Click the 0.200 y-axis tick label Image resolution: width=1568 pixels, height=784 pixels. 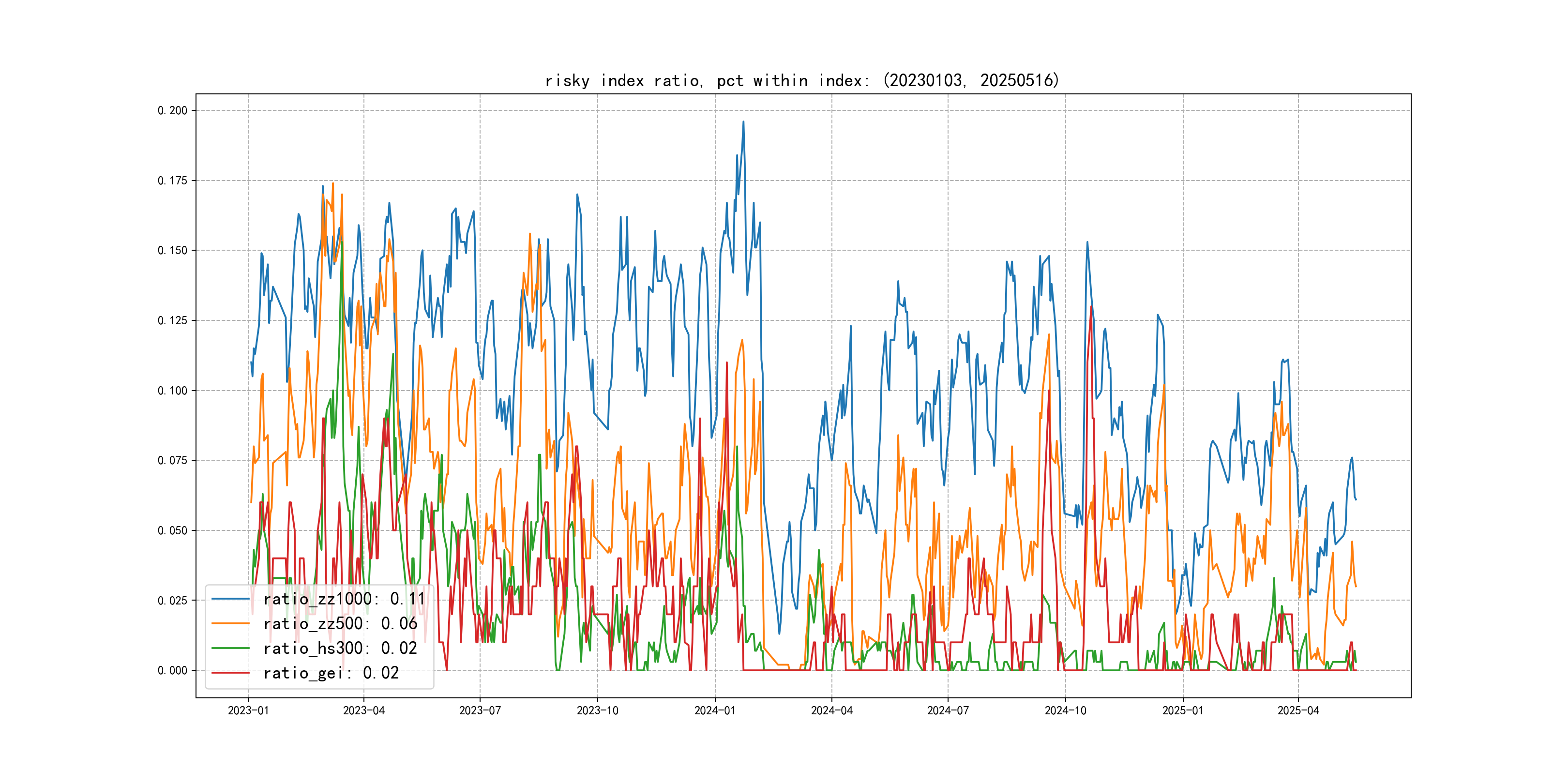pyautogui.click(x=172, y=110)
